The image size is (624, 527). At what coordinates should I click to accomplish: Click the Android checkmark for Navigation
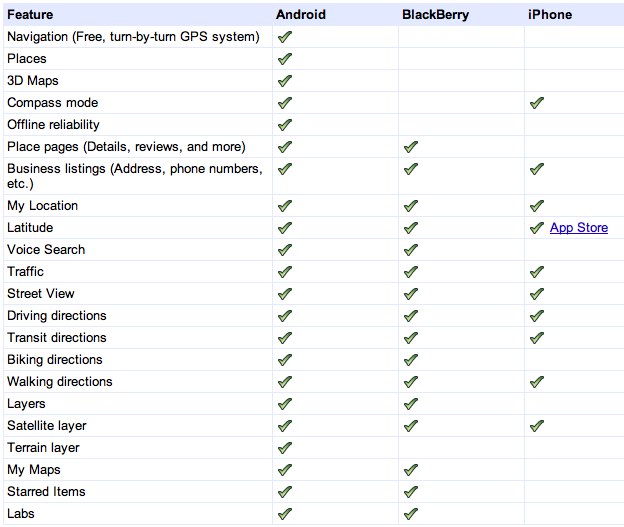(x=285, y=37)
